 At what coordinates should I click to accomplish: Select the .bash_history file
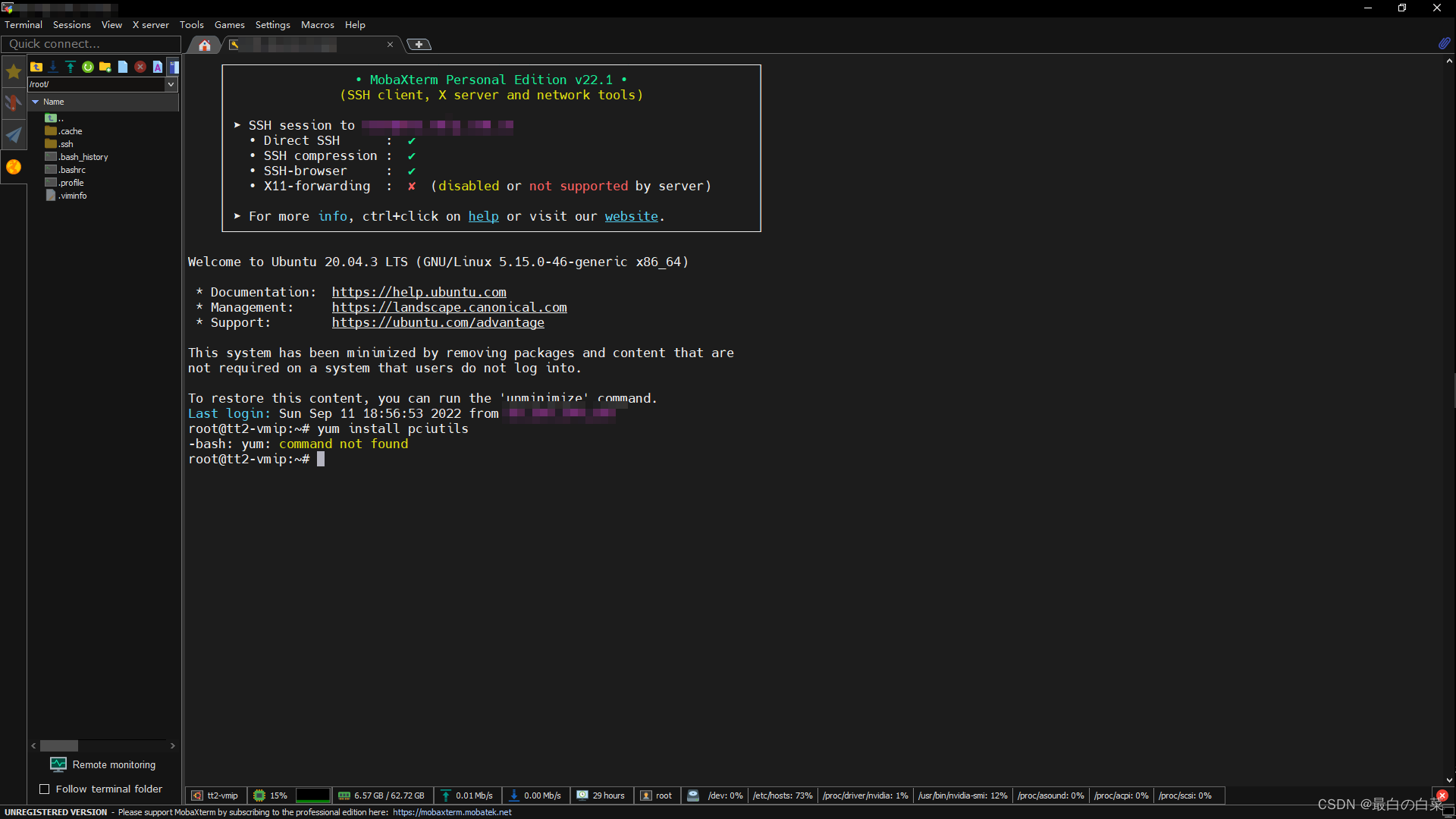pos(77,157)
